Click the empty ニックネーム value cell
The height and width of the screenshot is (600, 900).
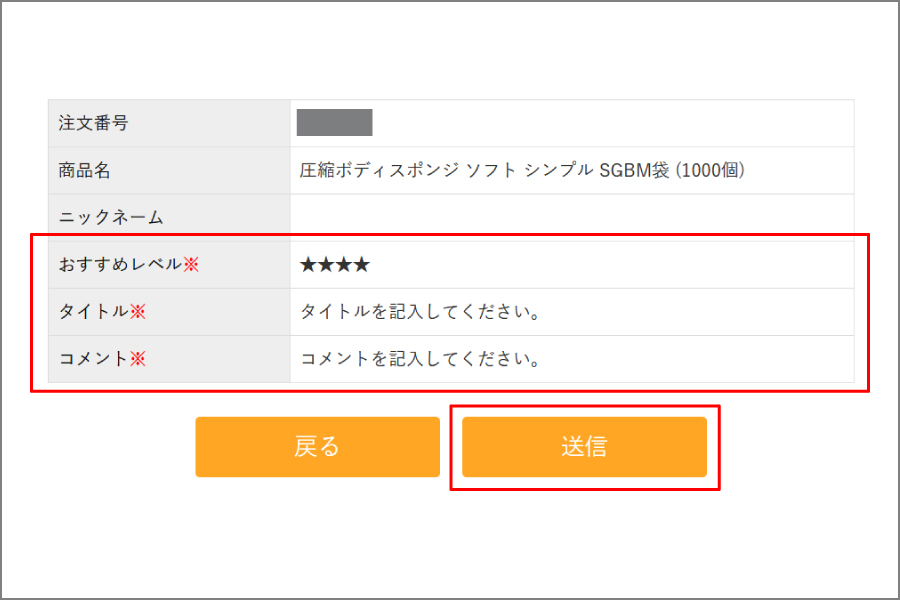tap(572, 217)
